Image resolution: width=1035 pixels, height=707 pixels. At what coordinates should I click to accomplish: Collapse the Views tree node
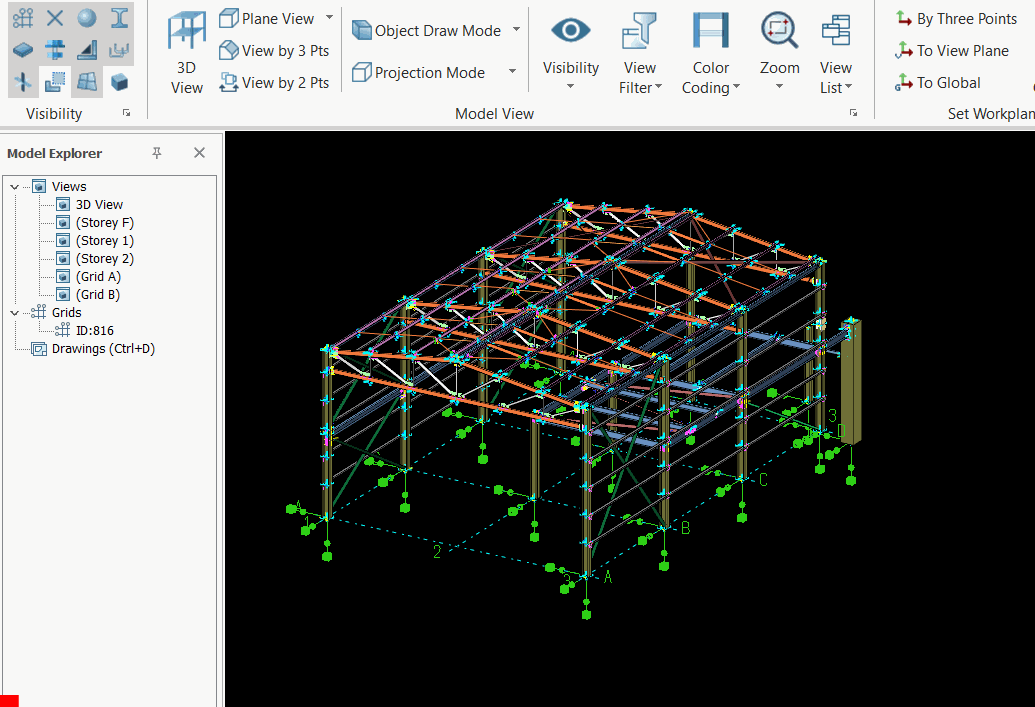point(14,187)
